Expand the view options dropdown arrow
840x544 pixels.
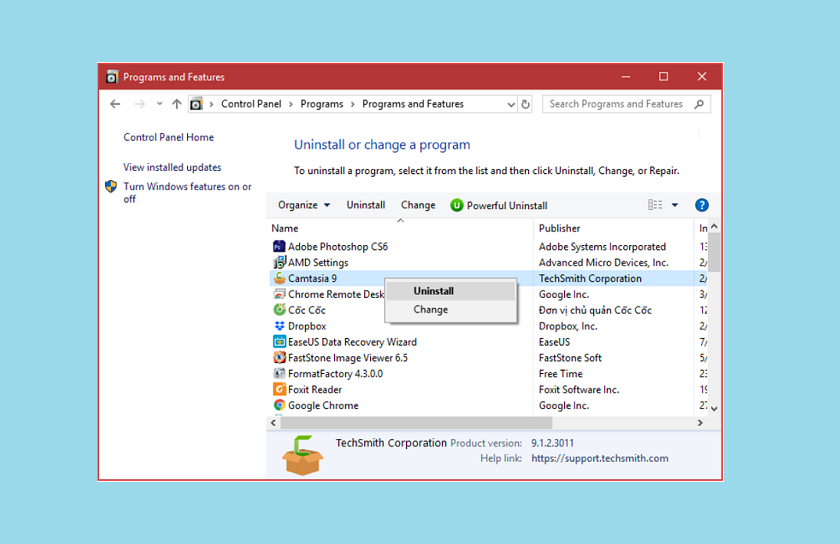(675, 205)
